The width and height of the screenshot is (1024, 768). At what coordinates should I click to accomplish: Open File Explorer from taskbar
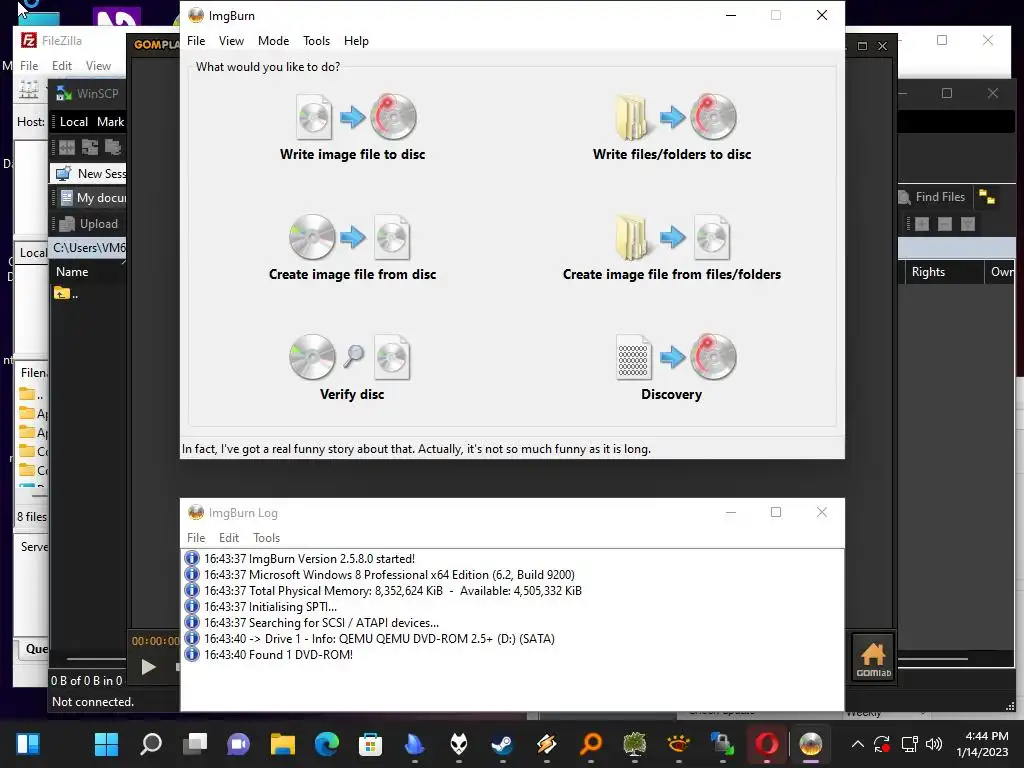pyautogui.click(x=283, y=743)
